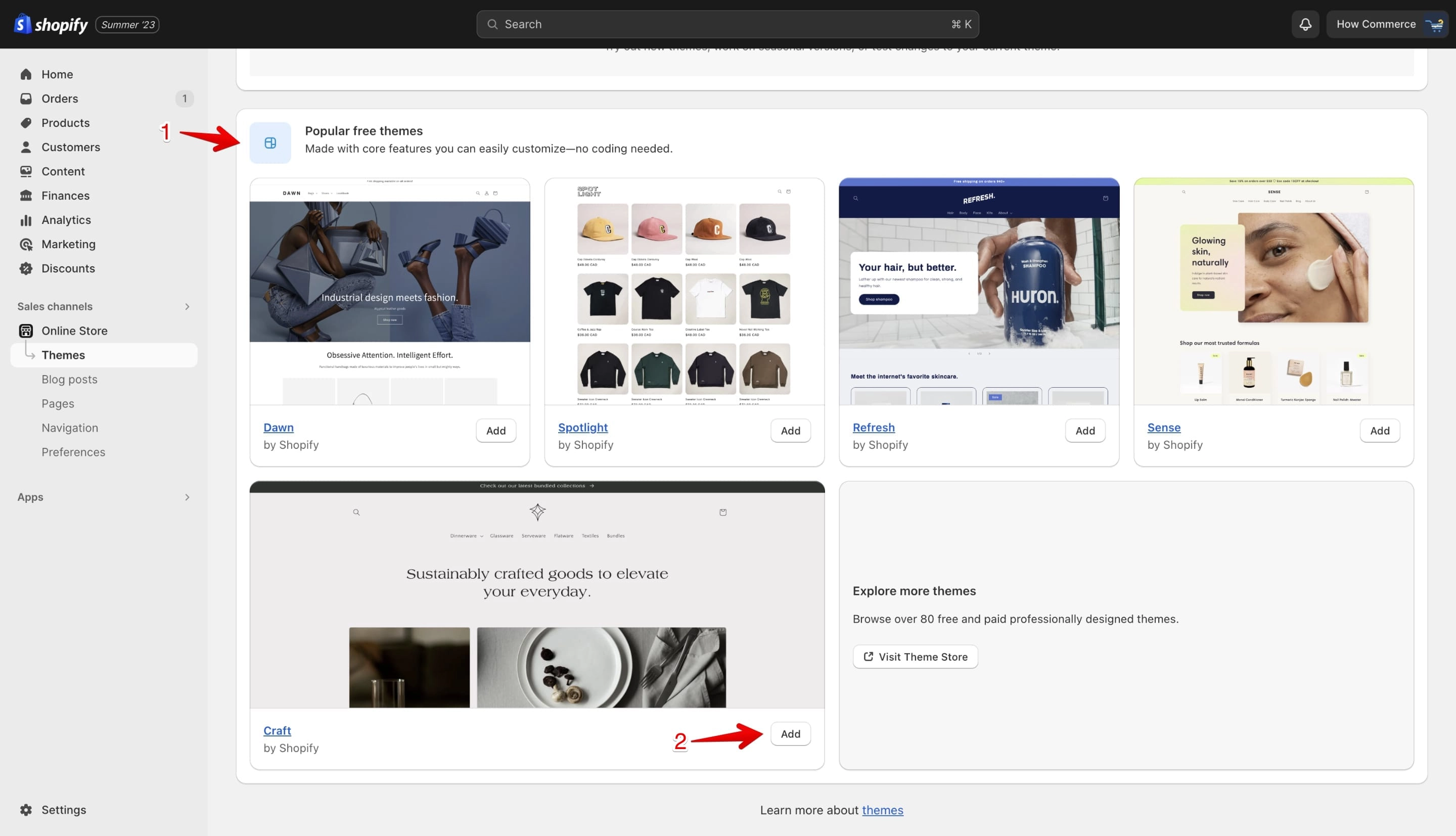Add the Refresh theme

(1085, 431)
